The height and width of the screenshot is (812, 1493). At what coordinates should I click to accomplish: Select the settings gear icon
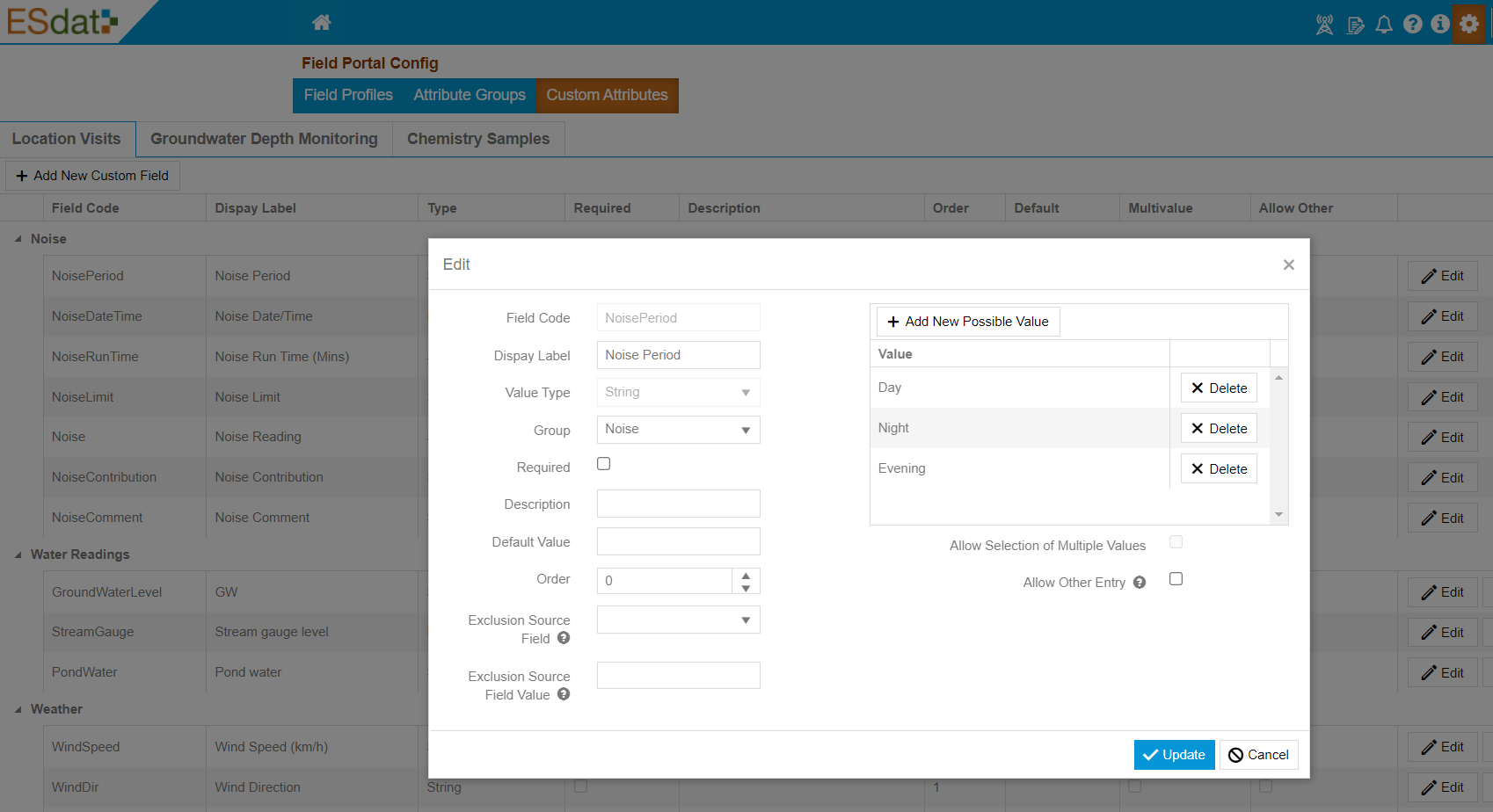coord(1469,25)
